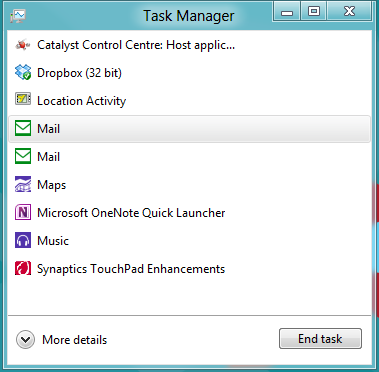
Task: Click the Synaptics TouchPad icon
Action: click(23, 268)
